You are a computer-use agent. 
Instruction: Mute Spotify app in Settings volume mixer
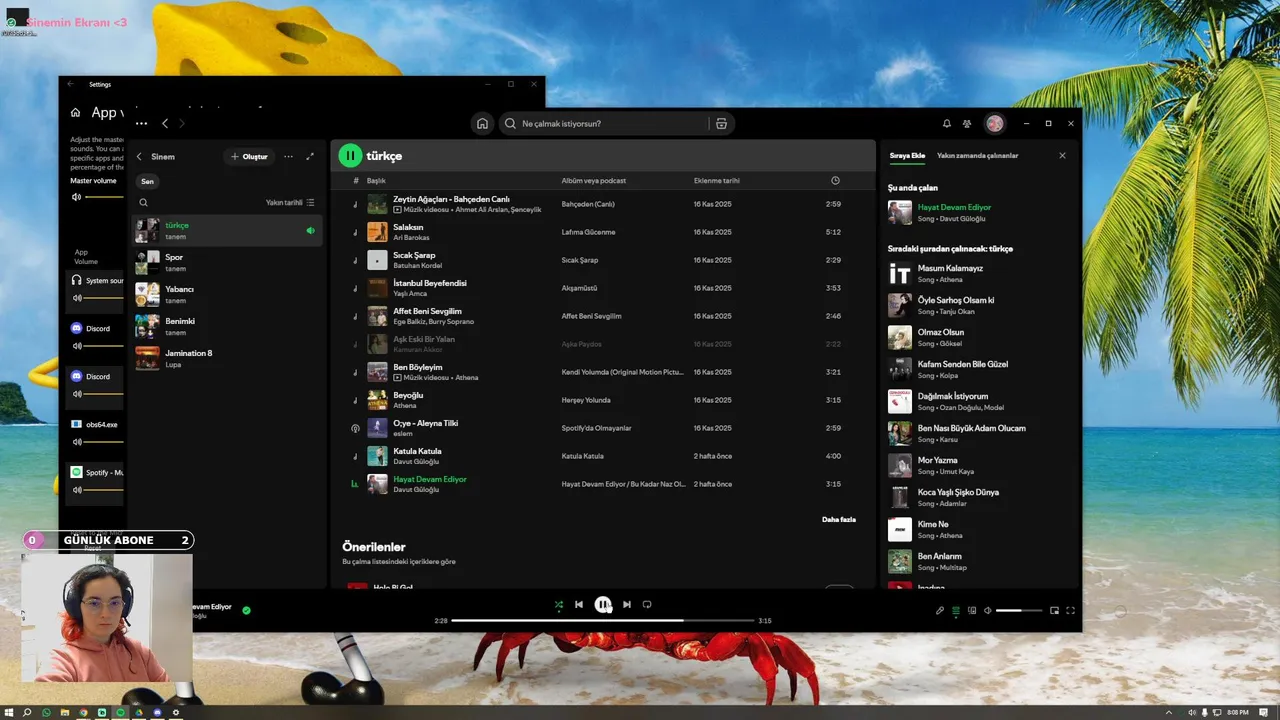76,490
